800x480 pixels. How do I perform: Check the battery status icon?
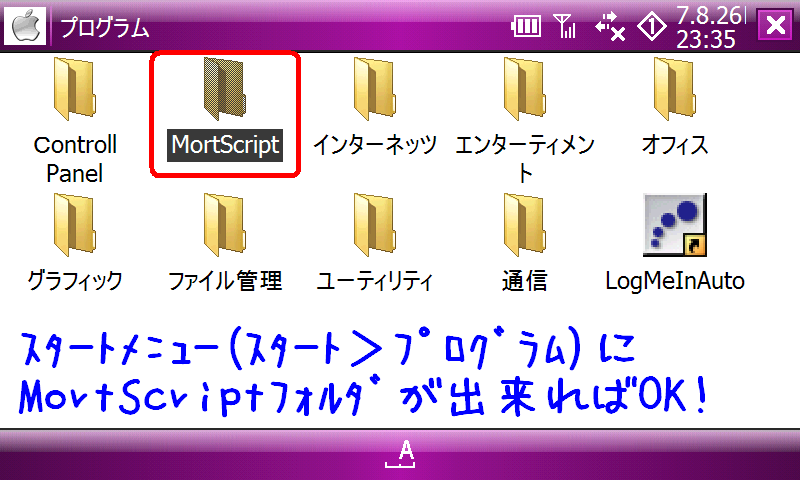click(x=526, y=26)
